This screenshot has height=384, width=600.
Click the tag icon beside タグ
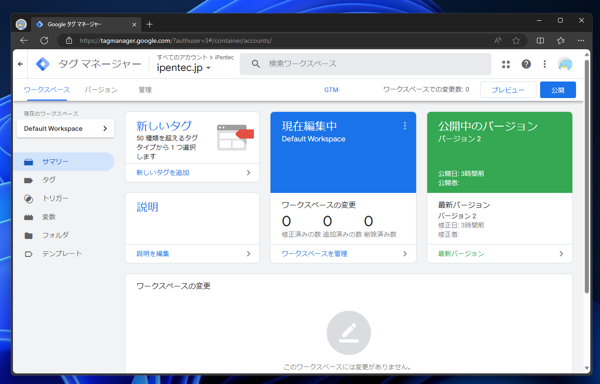pos(29,180)
